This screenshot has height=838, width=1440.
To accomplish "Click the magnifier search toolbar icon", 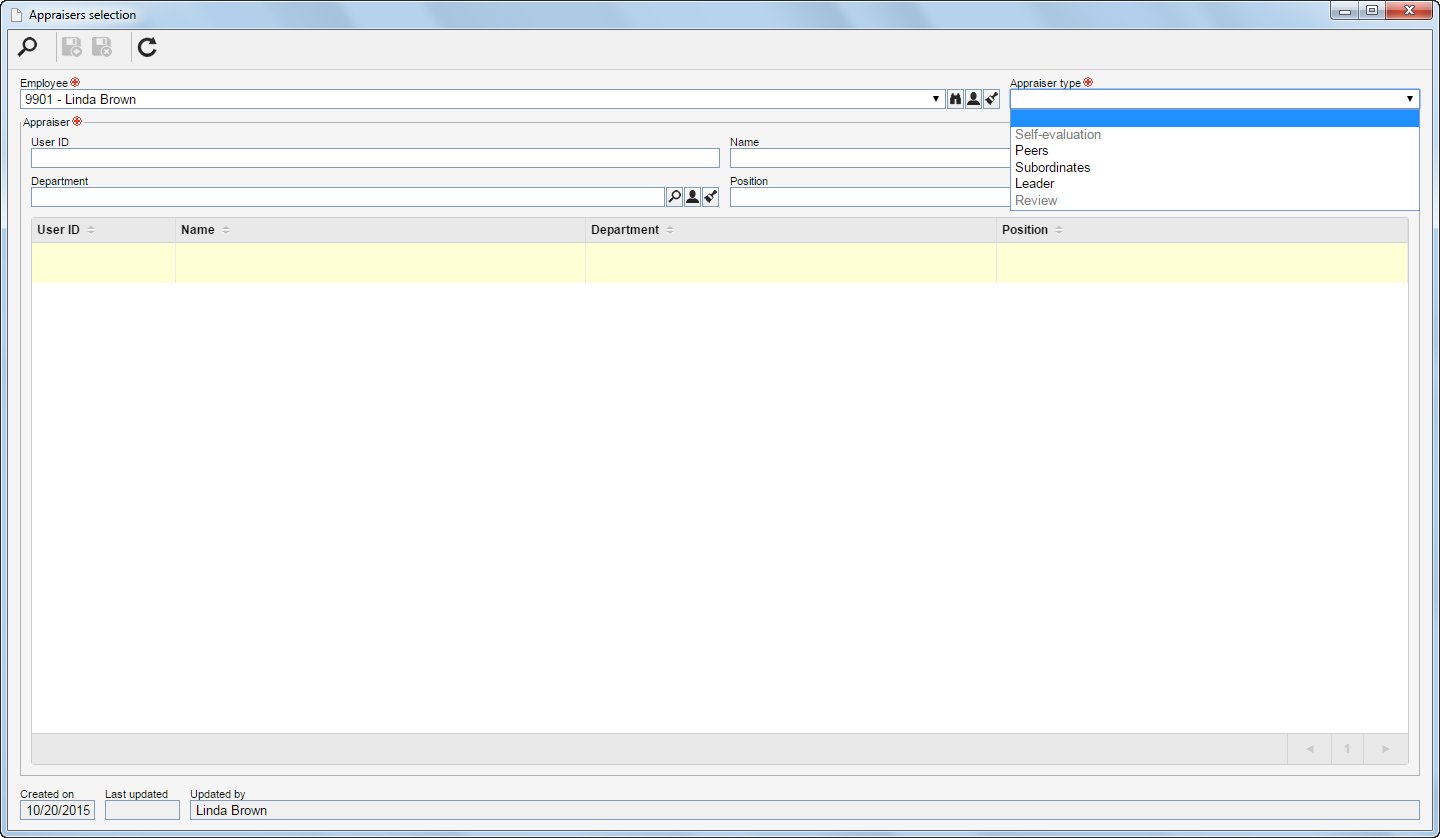I will coord(28,47).
